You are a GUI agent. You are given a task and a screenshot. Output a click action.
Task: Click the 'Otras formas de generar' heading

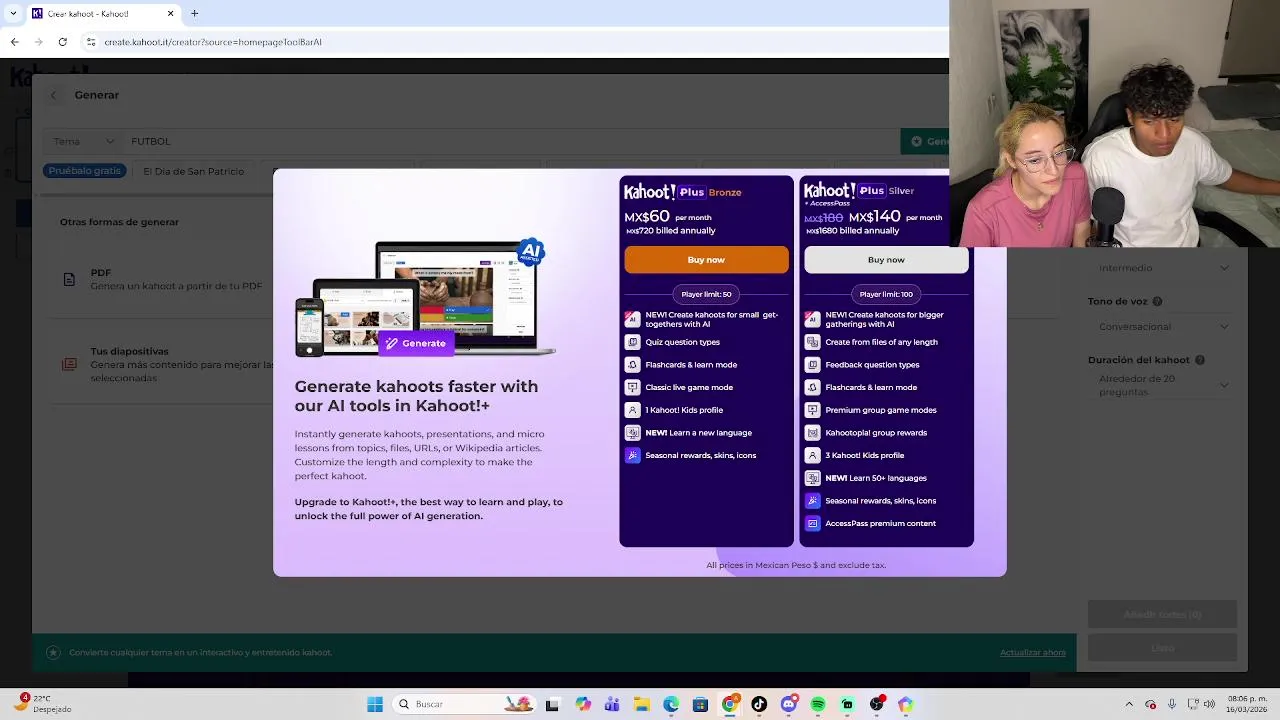tap(119, 222)
